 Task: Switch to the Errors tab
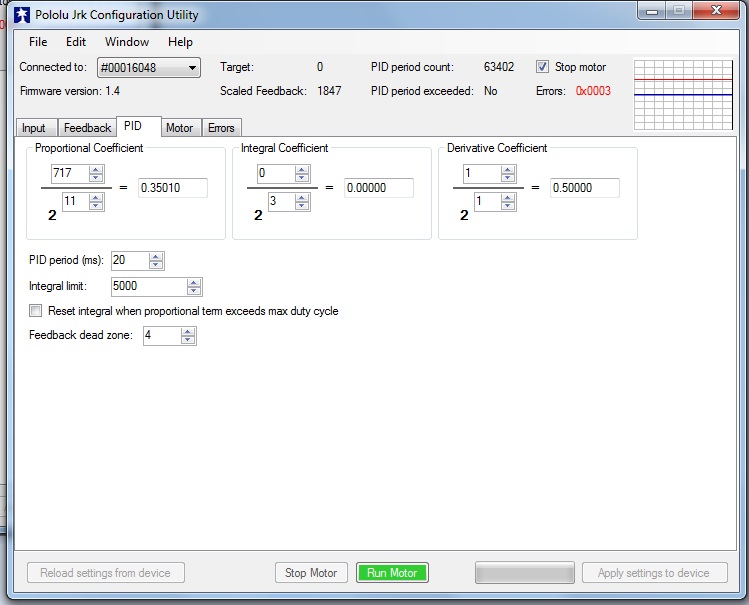222,128
